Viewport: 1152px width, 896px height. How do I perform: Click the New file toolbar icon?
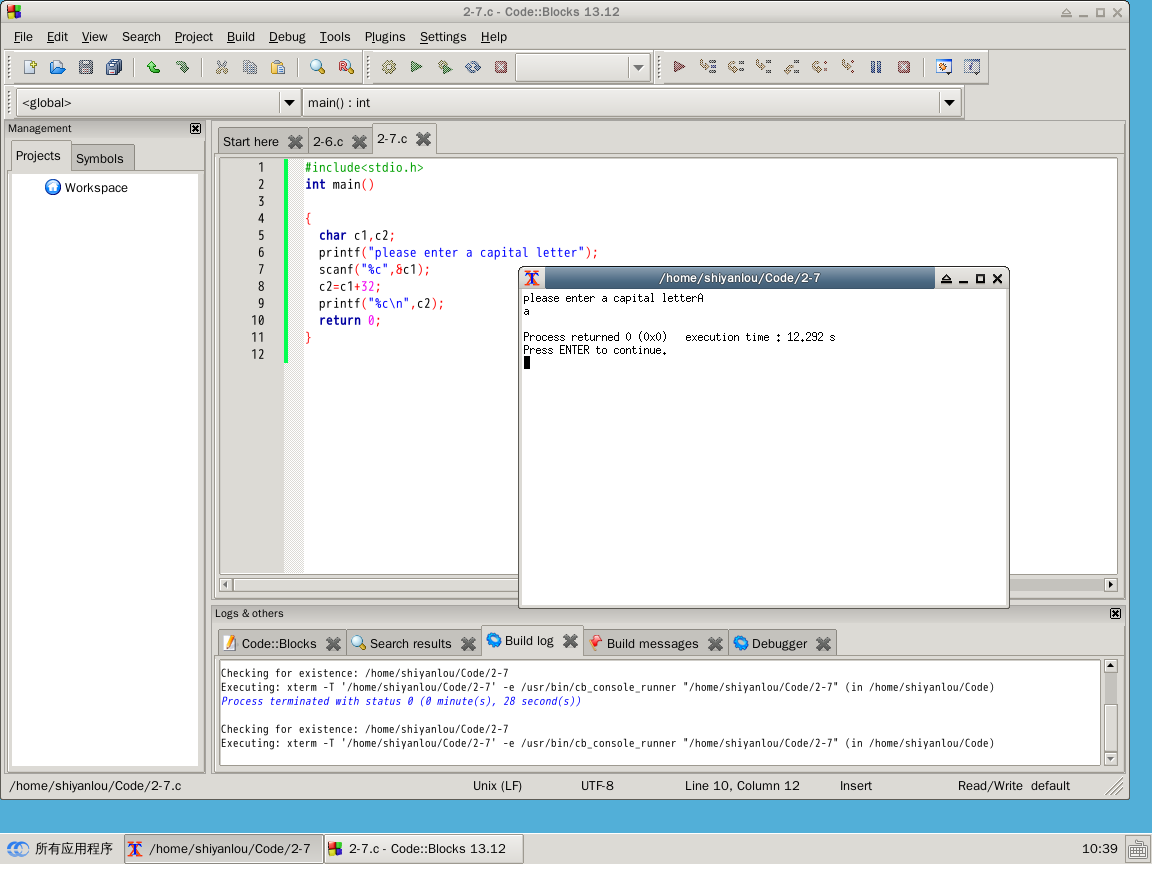coord(30,68)
